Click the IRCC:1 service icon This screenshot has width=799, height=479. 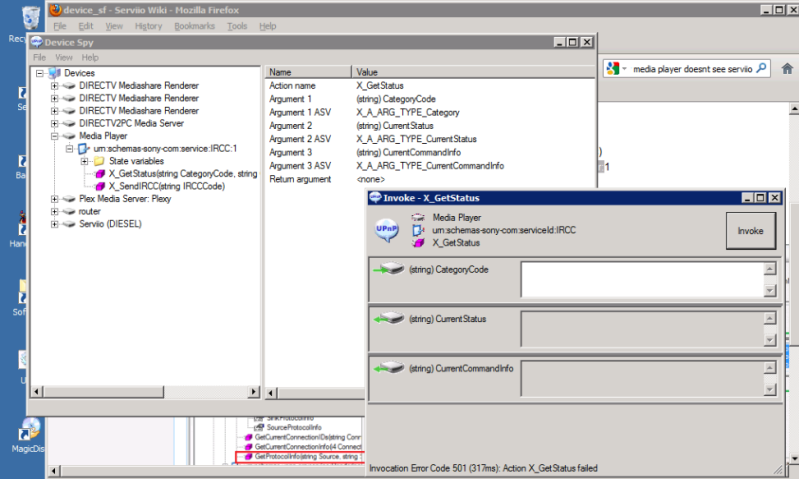[84, 149]
